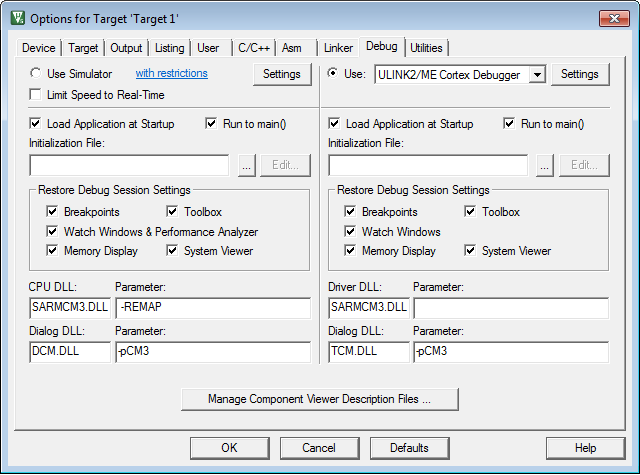Image resolution: width=640 pixels, height=475 pixels.
Task: Click the debugger Initialization File field
Action: click(x=428, y=165)
